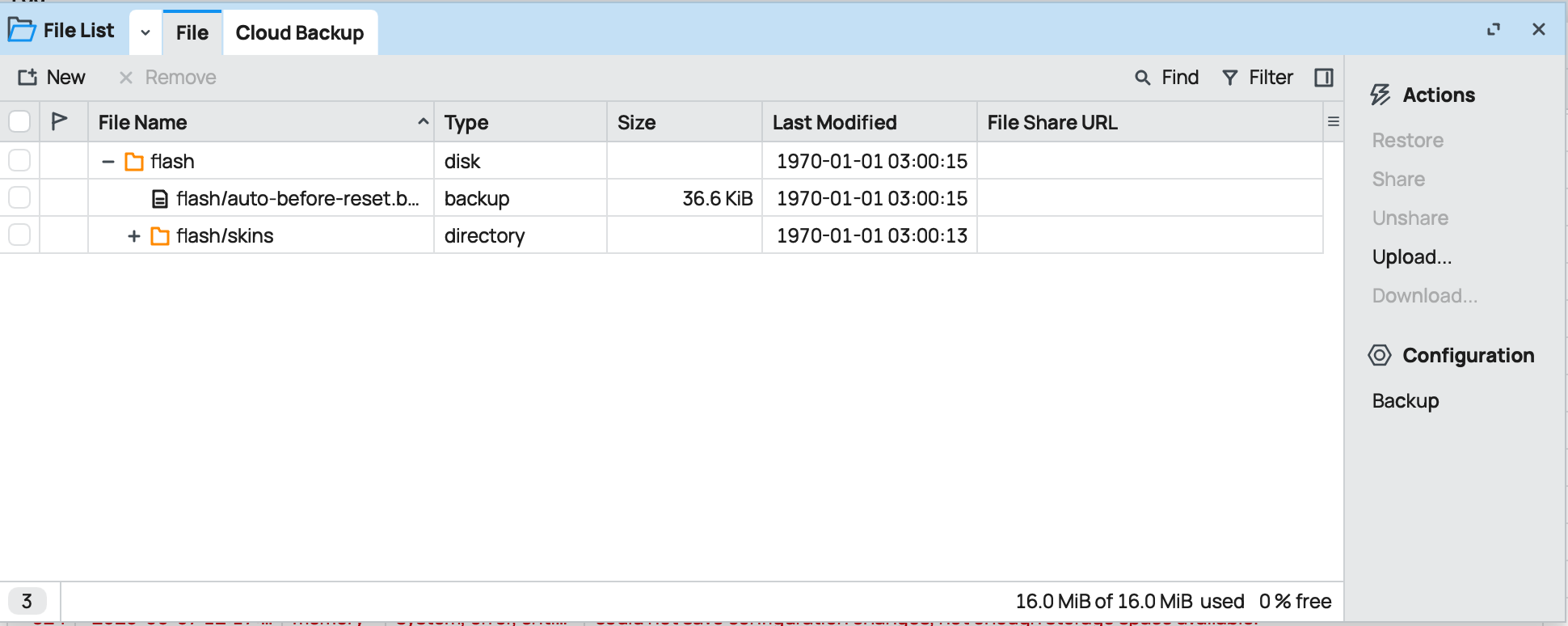Image resolution: width=1568 pixels, height=626 pixels.
Task: Check the auto-before-reset backup row checkbox
Action: point(19,197)
